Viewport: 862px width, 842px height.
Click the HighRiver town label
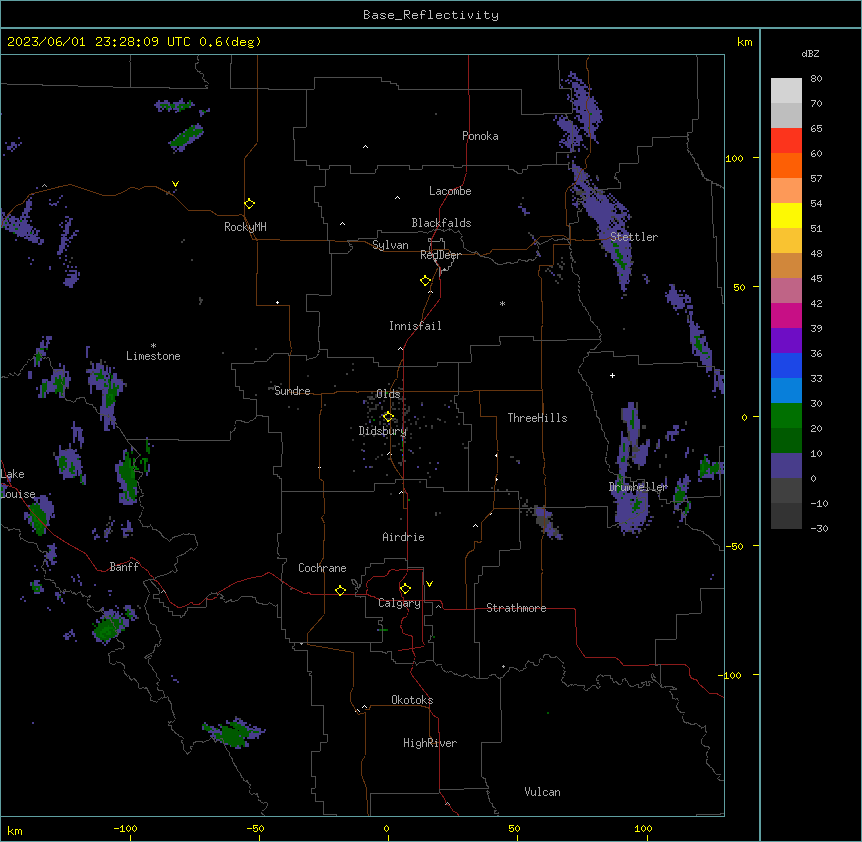[430, 743]
